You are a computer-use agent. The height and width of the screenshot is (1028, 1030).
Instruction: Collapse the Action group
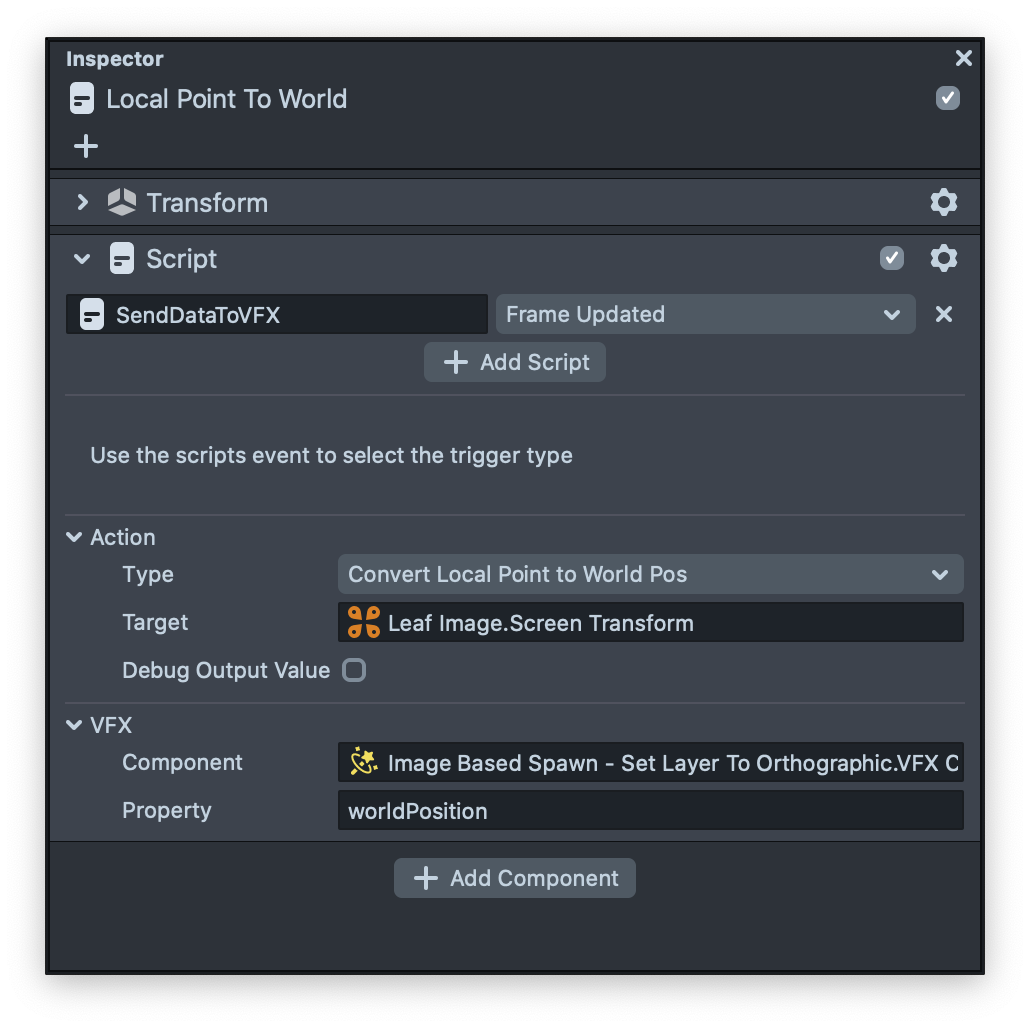click(74, 537)
